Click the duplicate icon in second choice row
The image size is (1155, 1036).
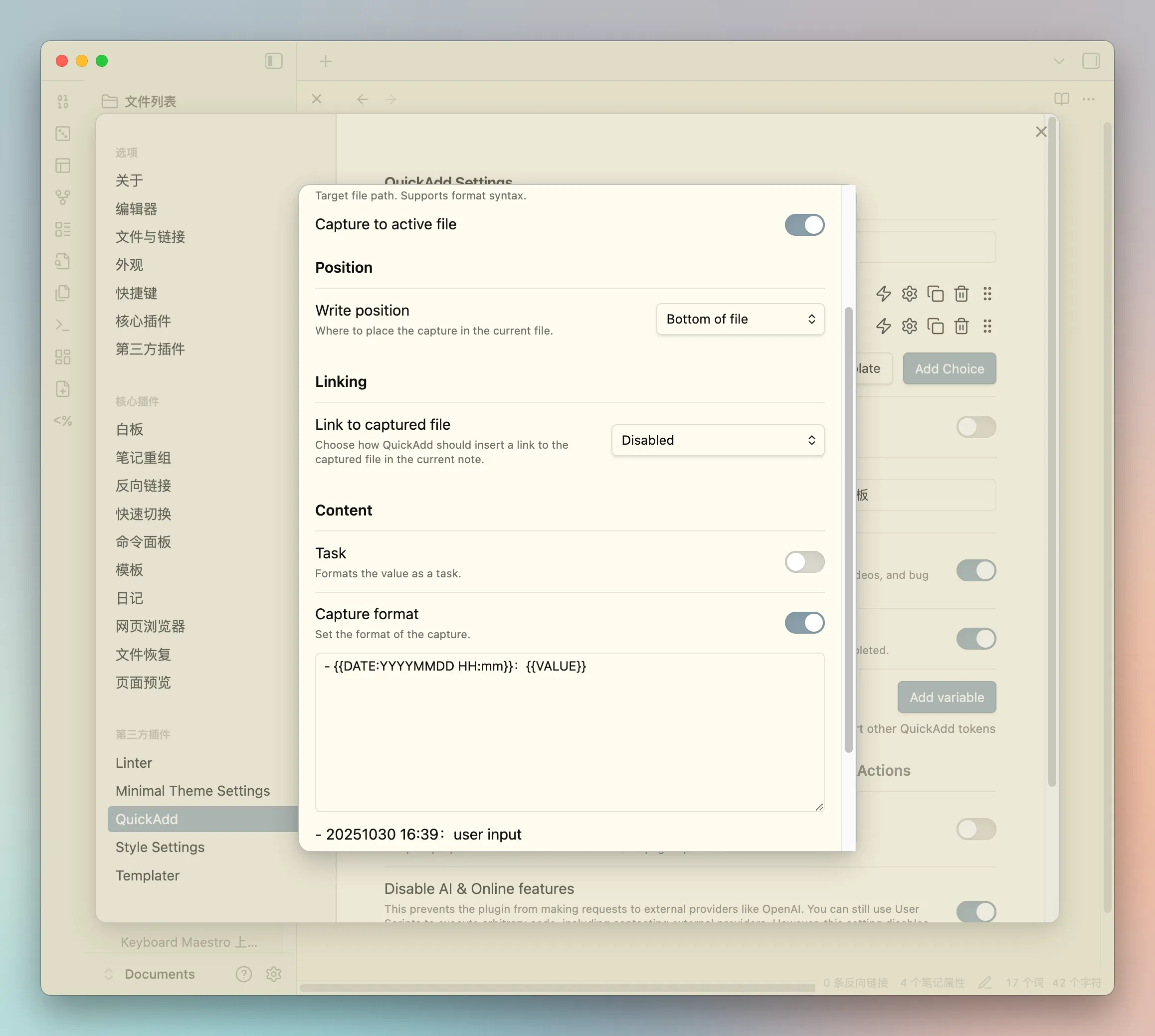pos(935,326)
